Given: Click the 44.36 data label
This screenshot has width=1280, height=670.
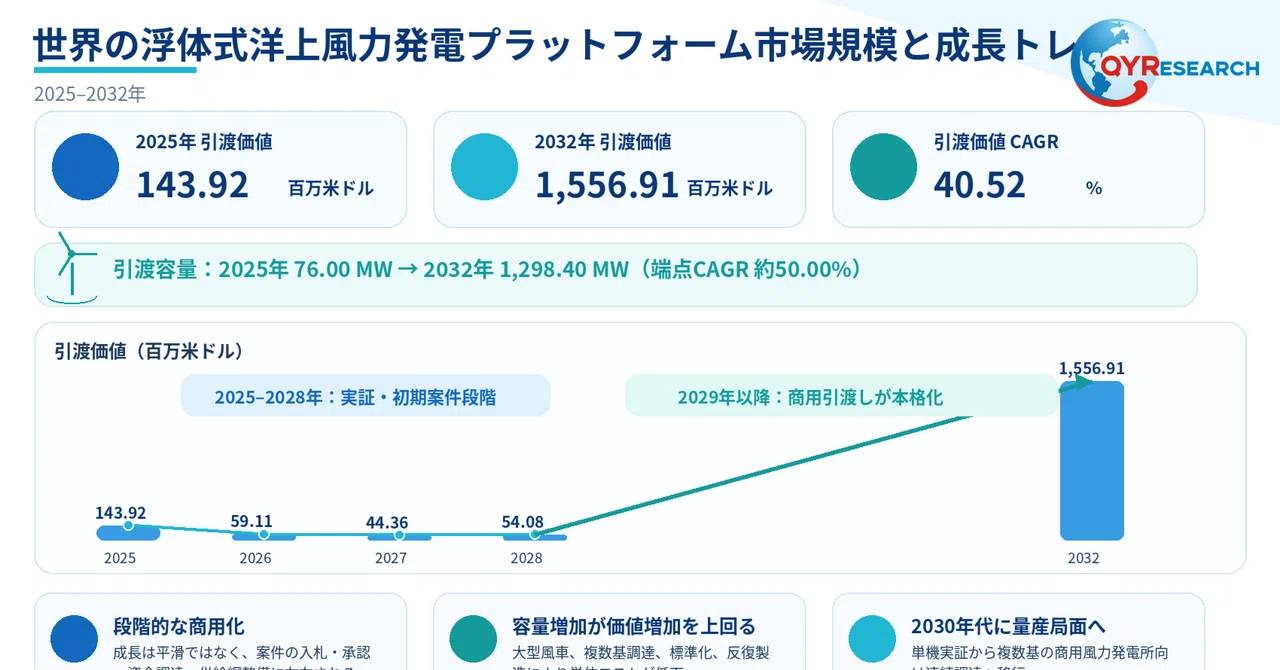Looking at the screenshot, I should [x=387, y=523].
